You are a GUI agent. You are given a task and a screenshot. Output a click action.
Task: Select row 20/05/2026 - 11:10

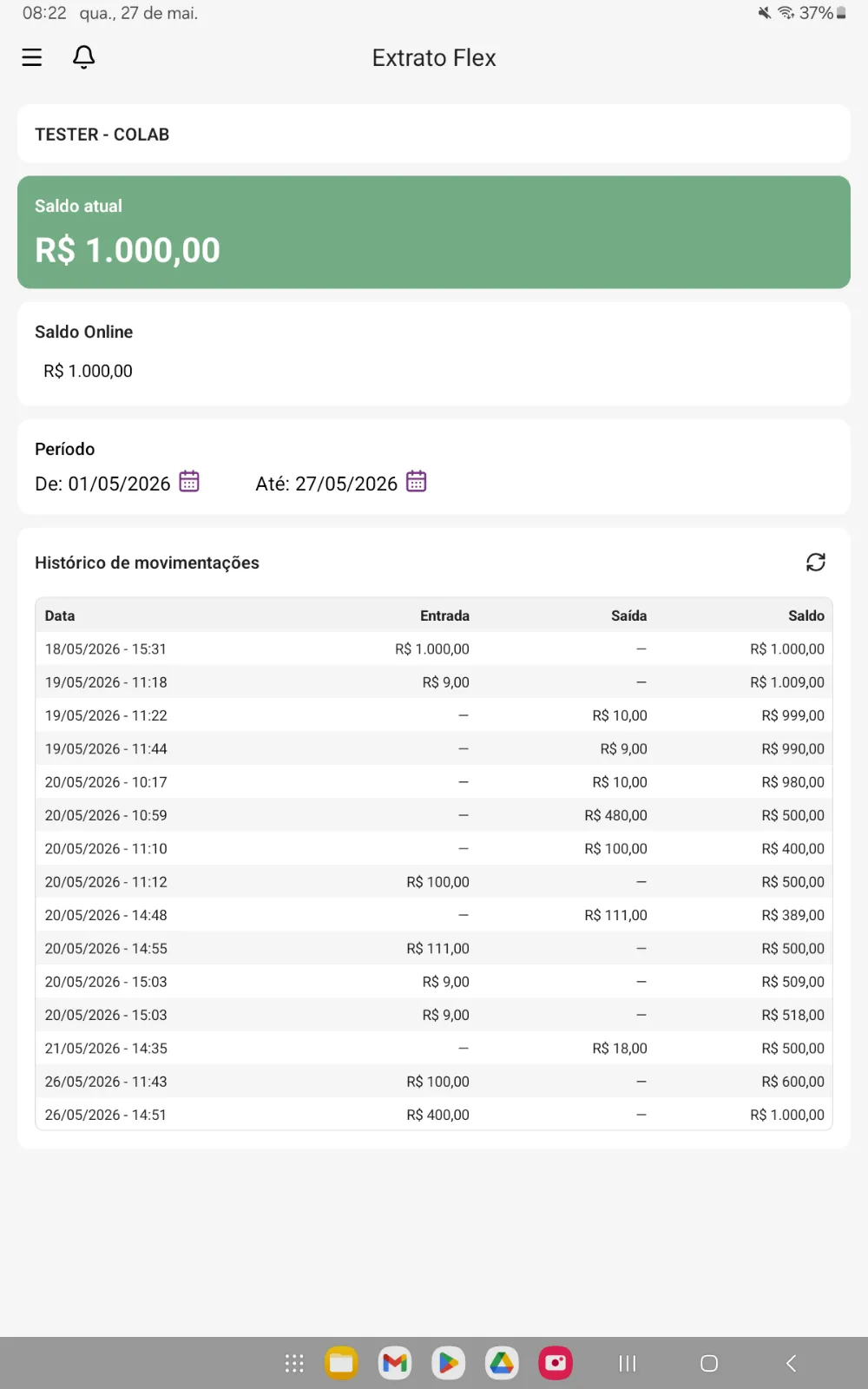tap(434, 848)
